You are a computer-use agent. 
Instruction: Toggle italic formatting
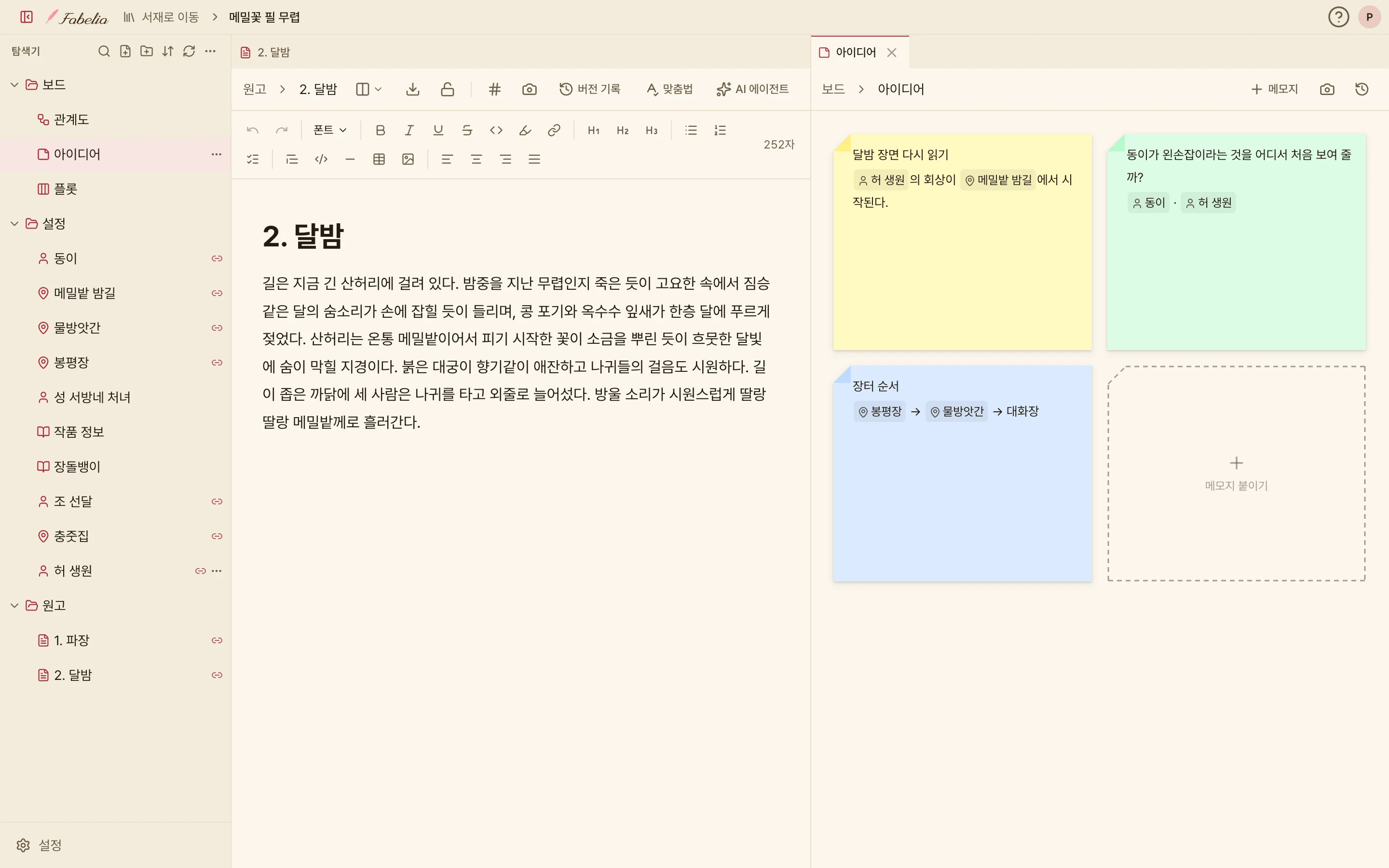(409, 130)
